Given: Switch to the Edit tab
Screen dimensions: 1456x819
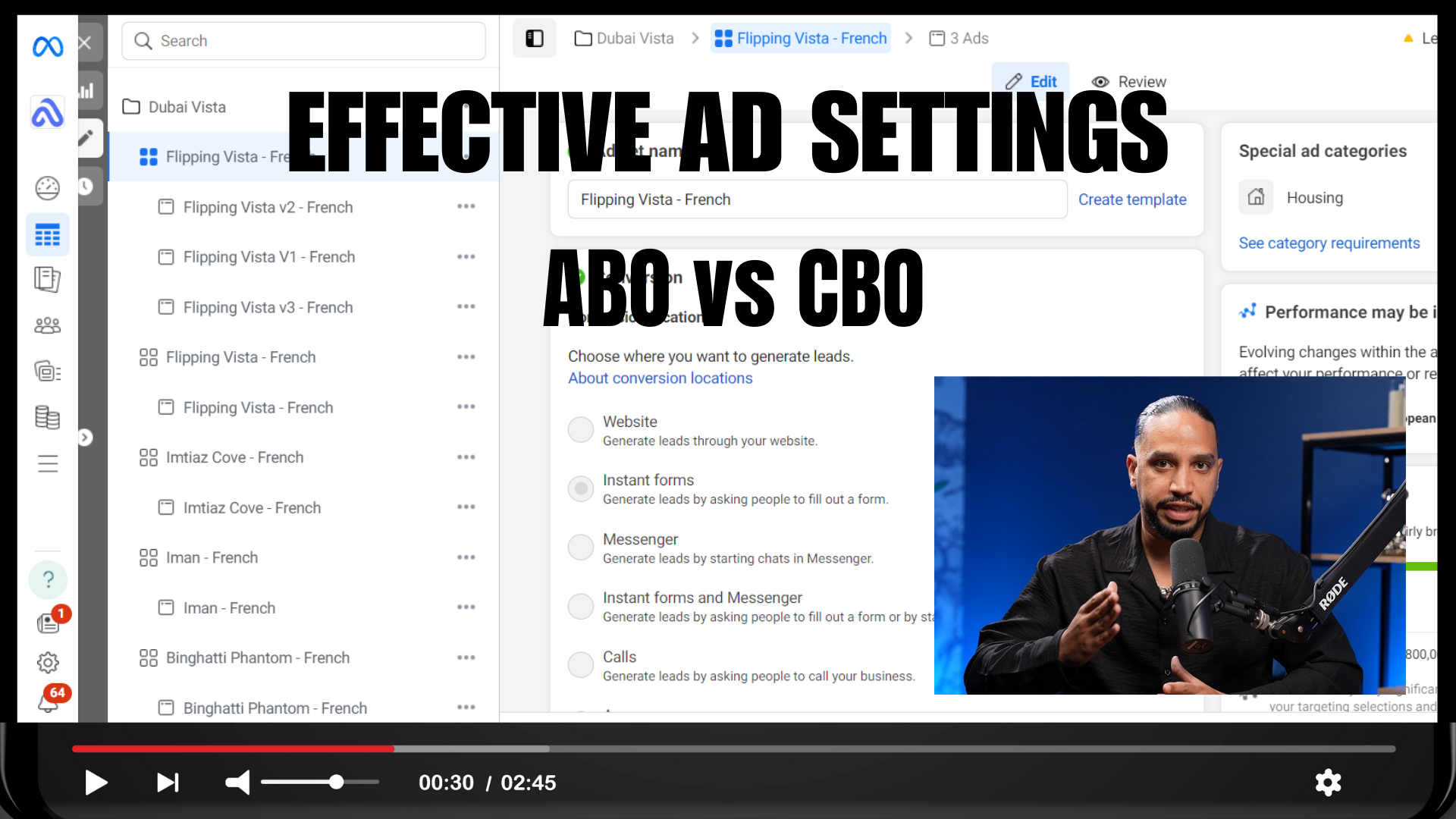Looking at the screenshot, I should pos(1031,81).
